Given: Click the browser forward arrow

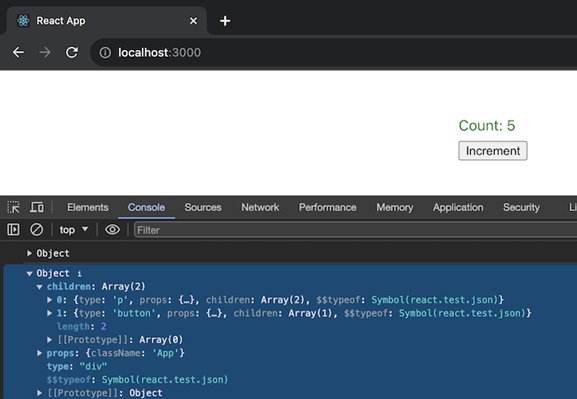Looking at the screenshot, I should pyautogui.click(x=45, y=53).
